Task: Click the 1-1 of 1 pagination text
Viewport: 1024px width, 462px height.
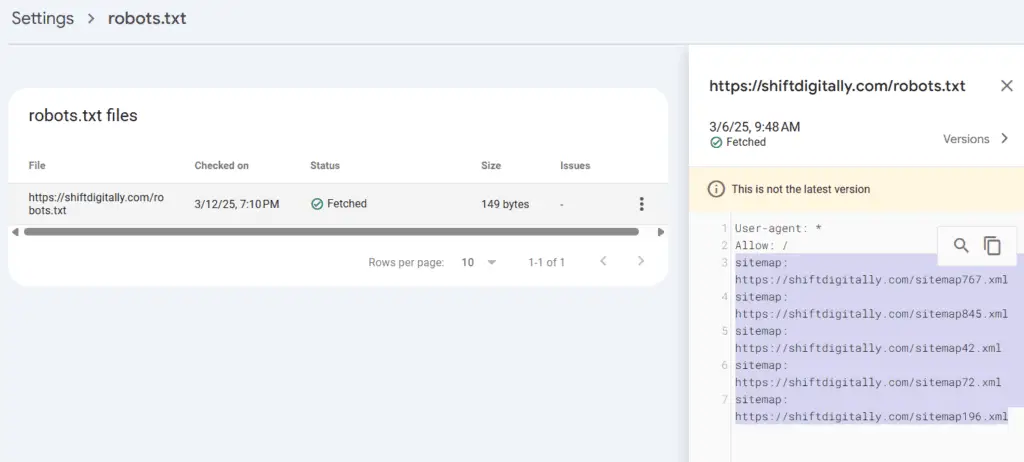Action: click(x=547, y=262)
